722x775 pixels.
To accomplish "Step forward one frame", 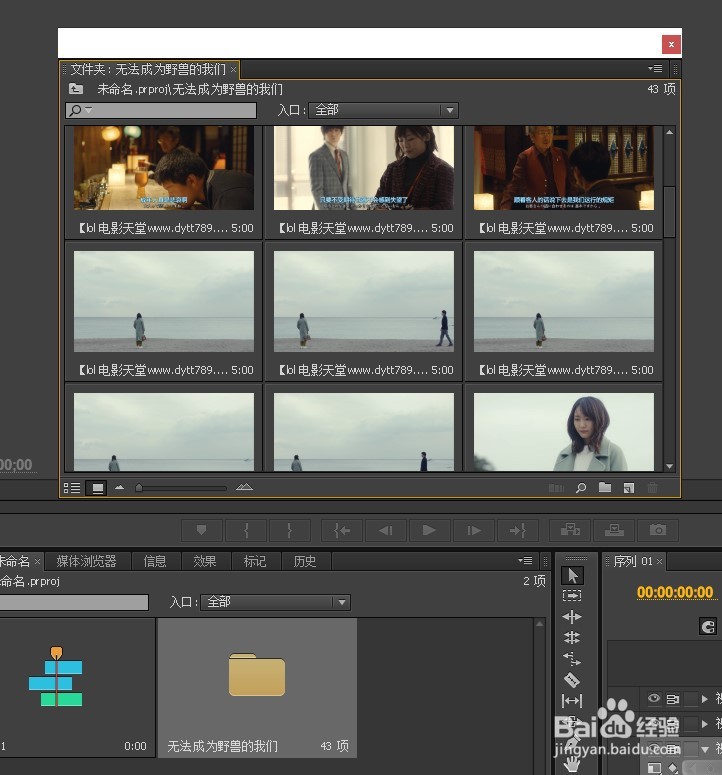I will click(473, 530).
